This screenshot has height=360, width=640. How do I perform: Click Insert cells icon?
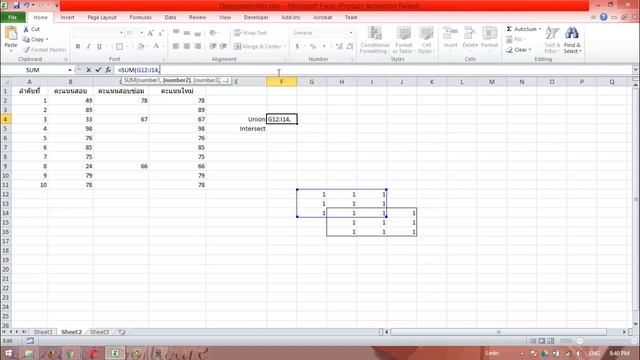pos(450,33)
